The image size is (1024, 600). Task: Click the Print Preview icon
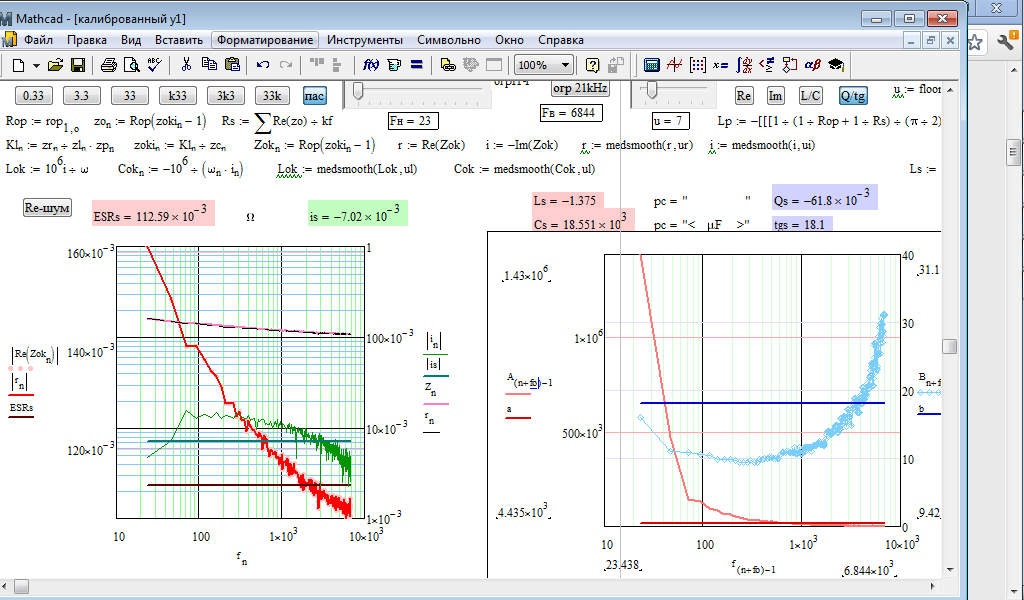(131, 65)
